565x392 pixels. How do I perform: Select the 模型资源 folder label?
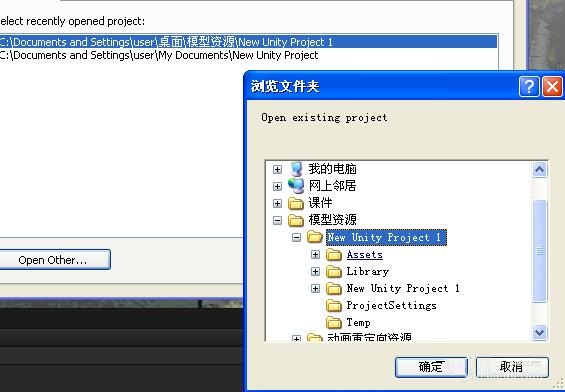pyautogui.click(x=332, y=220)
